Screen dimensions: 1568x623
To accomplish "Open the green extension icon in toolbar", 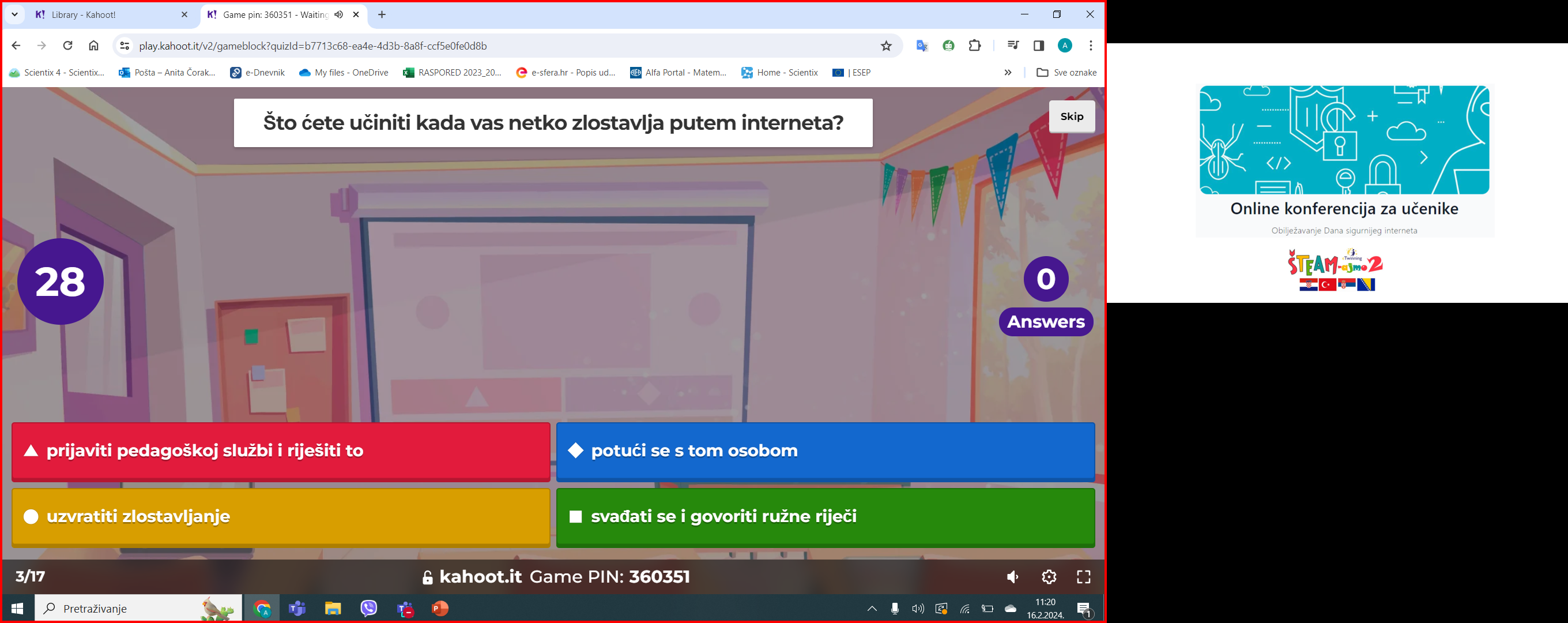I will click(x=948, y=46).
